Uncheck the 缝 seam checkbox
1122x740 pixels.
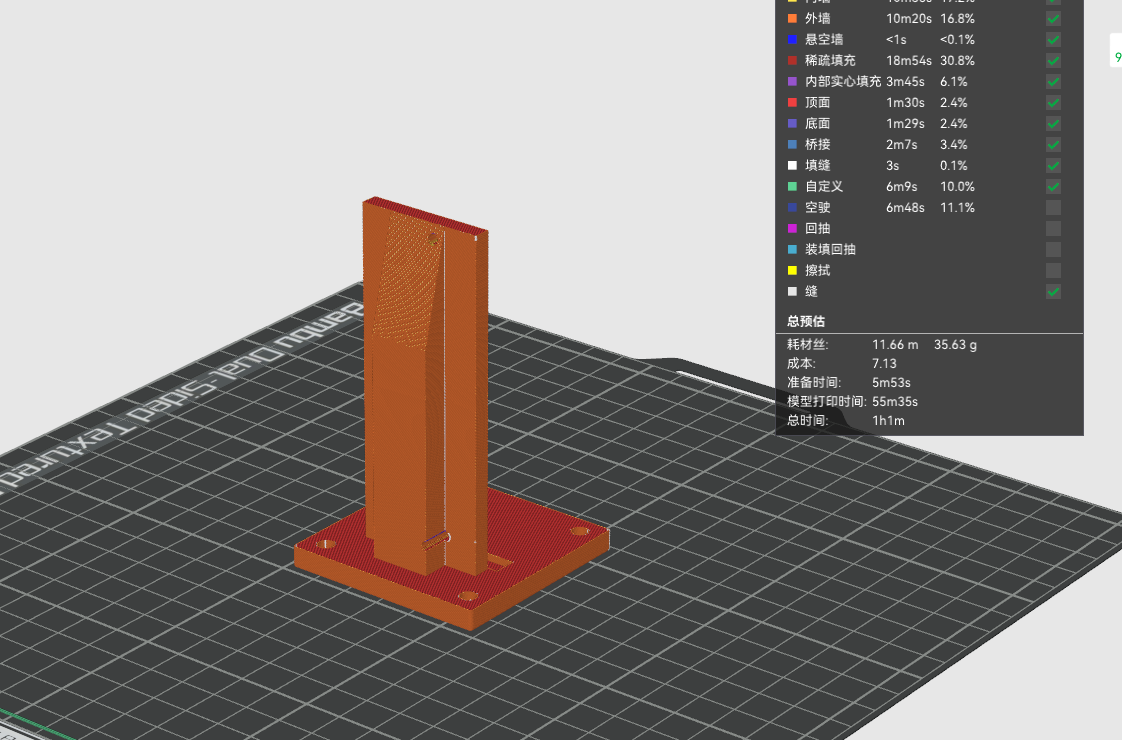1053,291
